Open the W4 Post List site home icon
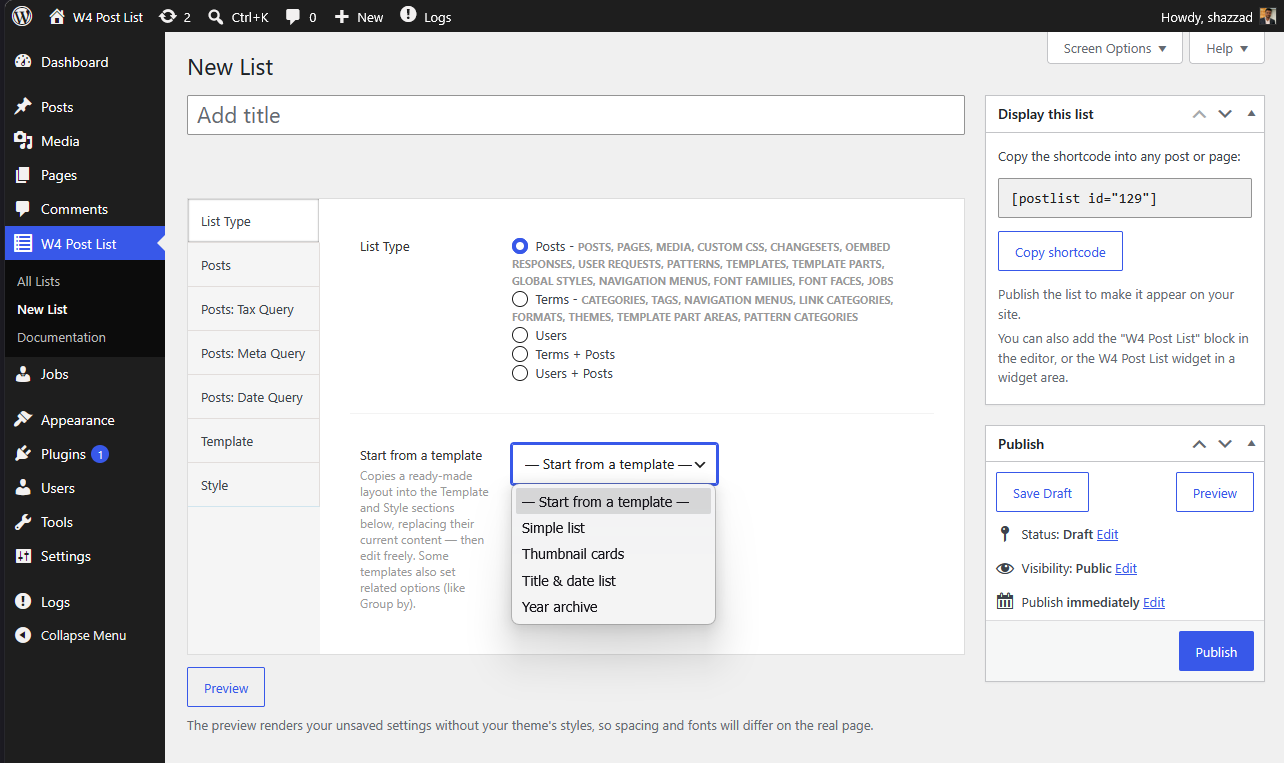Screen dimensions: 1284x763 coord(57,17)
